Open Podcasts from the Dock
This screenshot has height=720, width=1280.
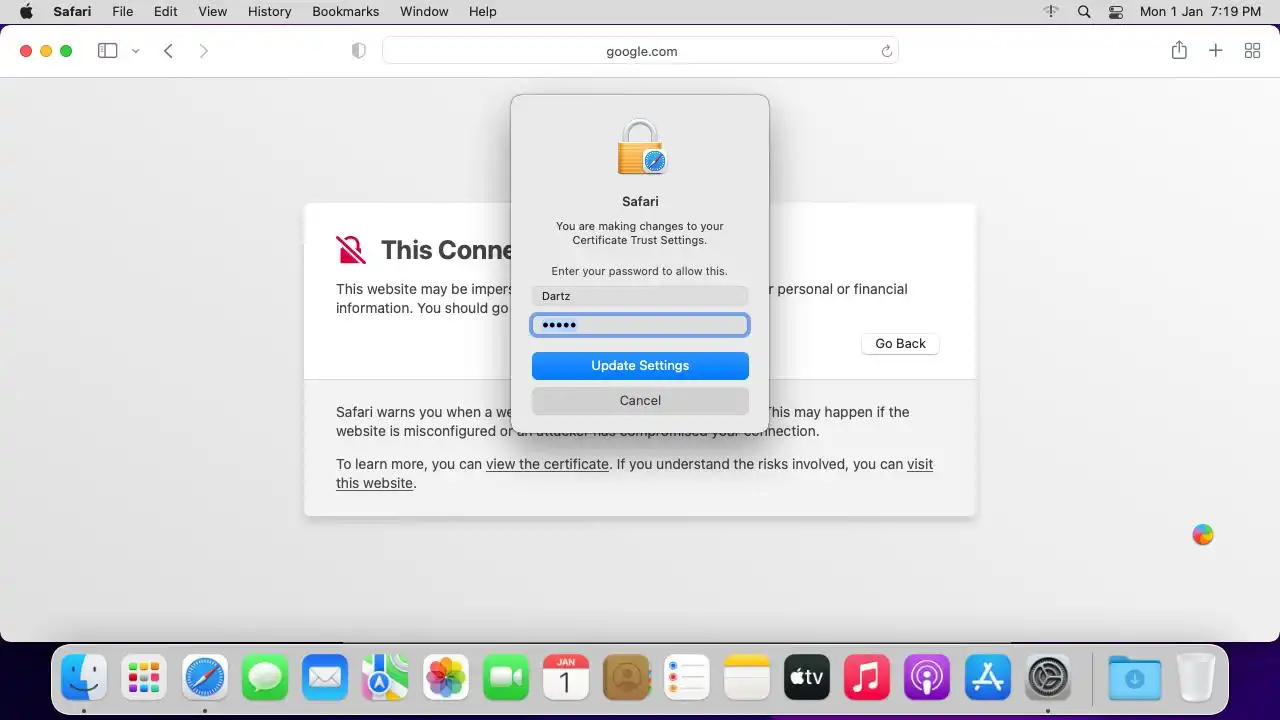pos(927,678)
